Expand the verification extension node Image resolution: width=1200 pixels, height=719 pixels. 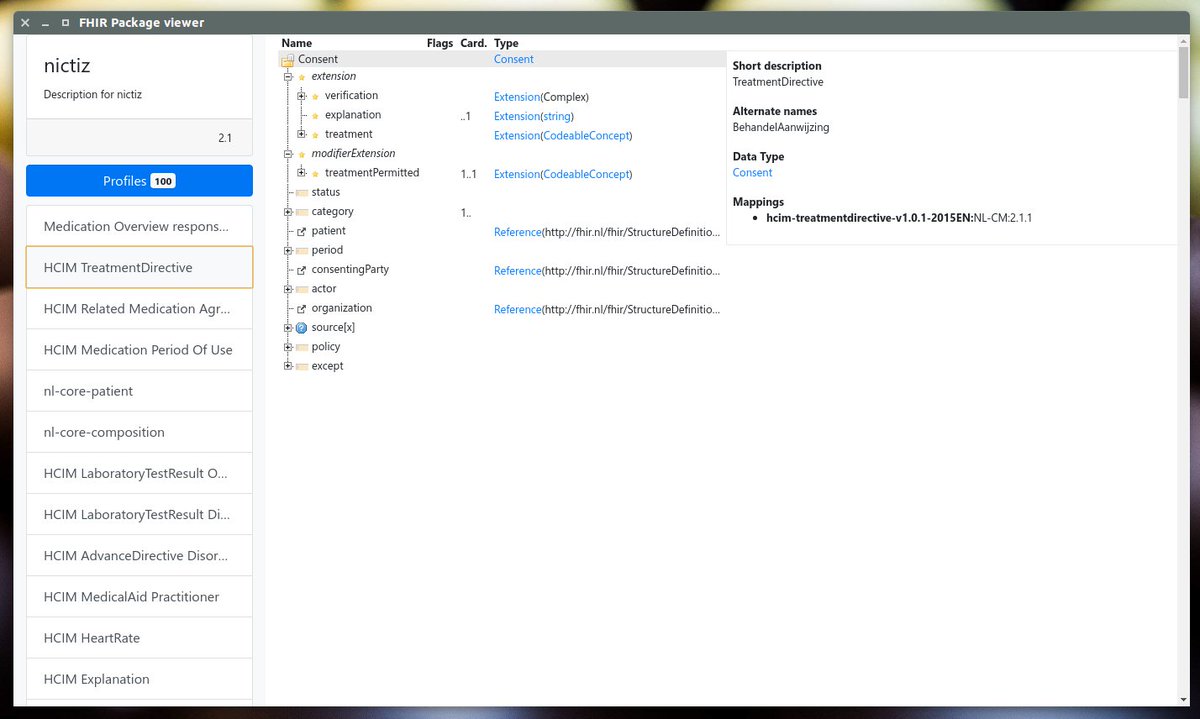301,96
